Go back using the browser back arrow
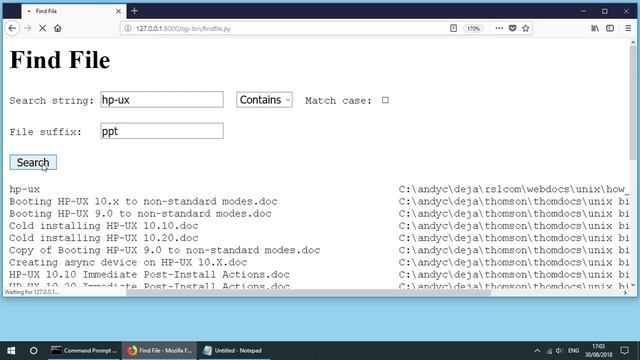This screenshot has width=640, height=360. [12, 28]
